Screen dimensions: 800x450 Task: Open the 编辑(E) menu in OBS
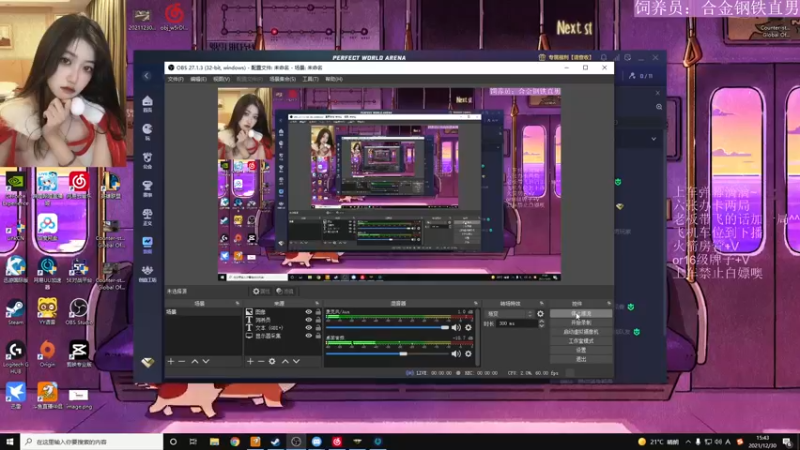(198, 79)
